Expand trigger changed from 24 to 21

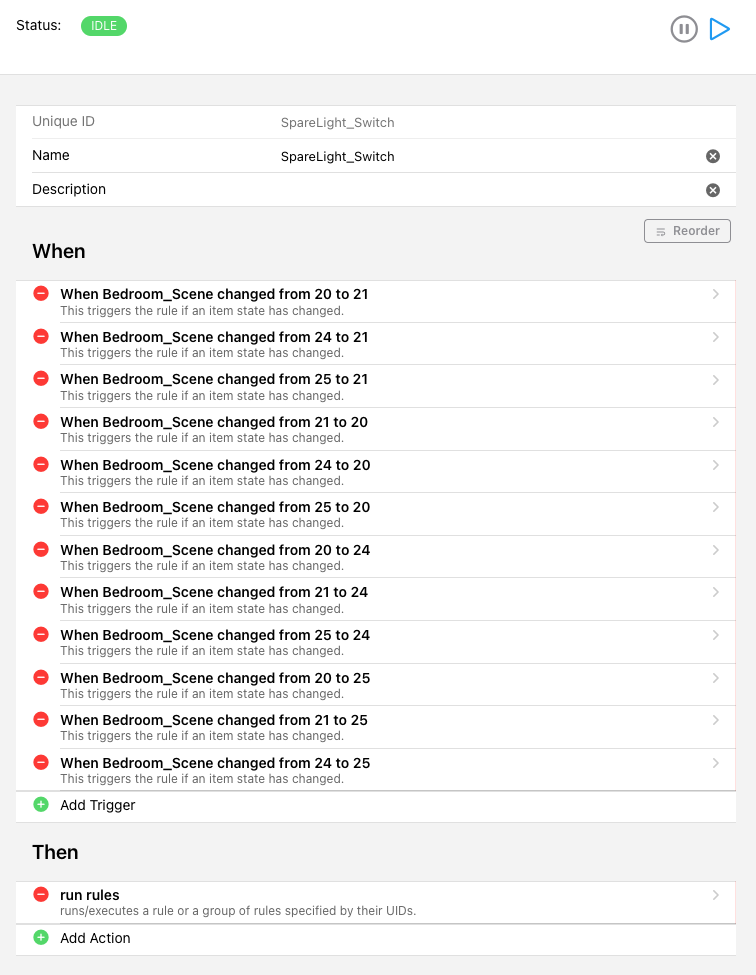tap(715, 337)
